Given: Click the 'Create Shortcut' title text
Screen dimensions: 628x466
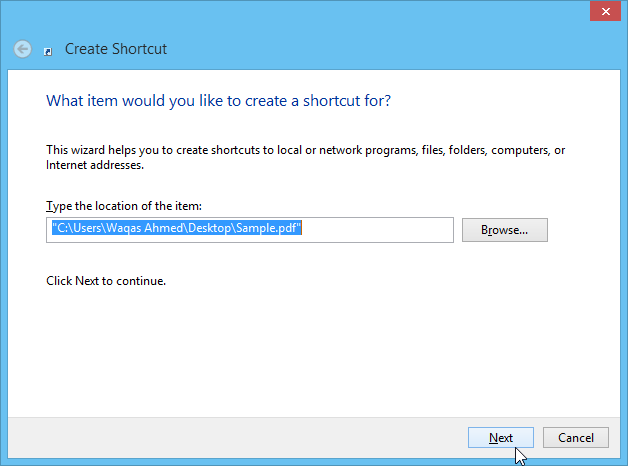Looking at the screenshot, I should pos(116,49).
